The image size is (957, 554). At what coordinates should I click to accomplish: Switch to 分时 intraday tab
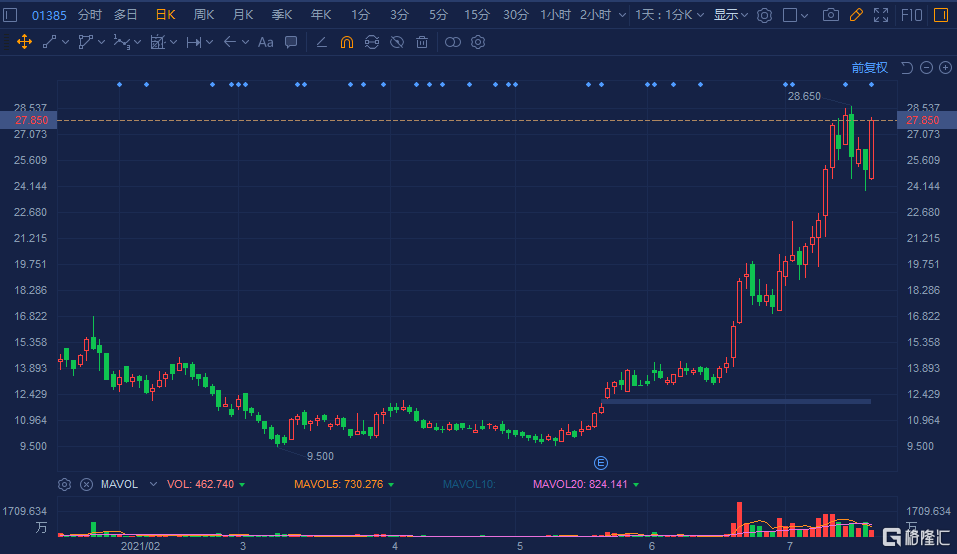point(89,15)
